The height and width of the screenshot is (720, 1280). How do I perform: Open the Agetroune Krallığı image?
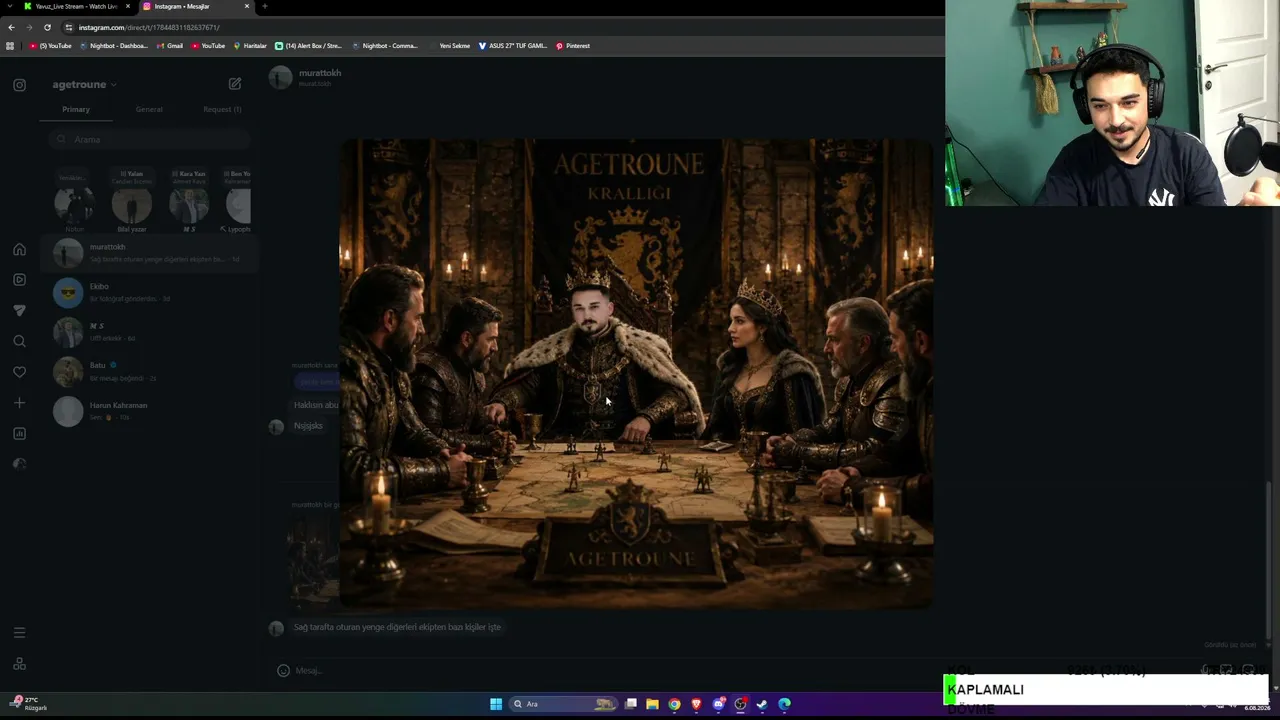point(636,373)
